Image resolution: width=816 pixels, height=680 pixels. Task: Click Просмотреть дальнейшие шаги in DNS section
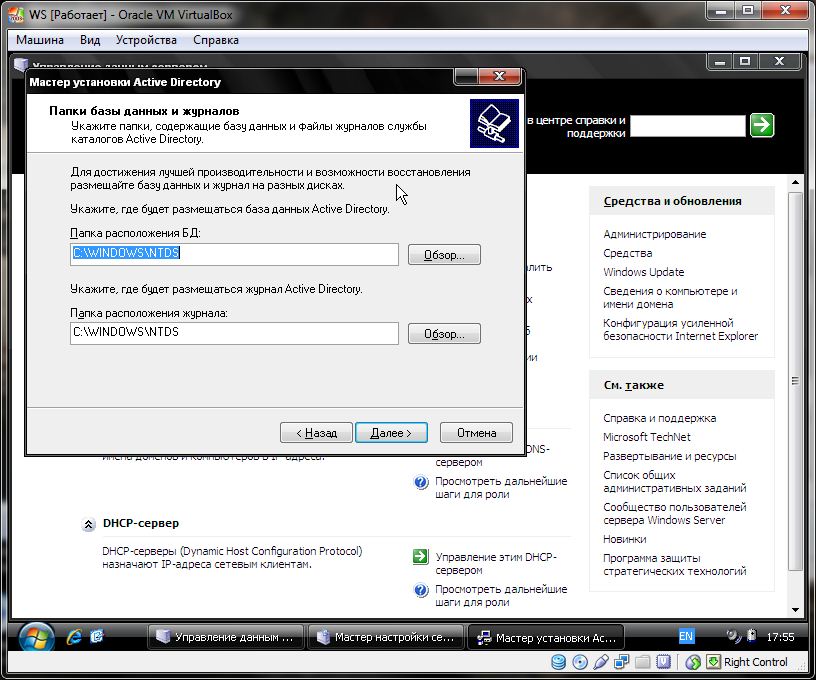(501, 487)
